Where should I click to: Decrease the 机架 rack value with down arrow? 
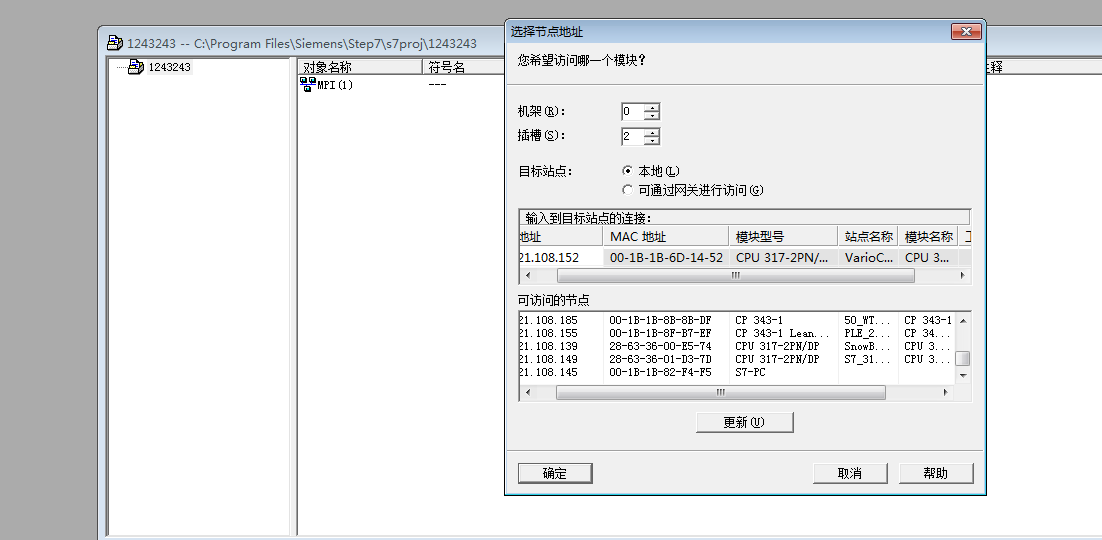[653, 116]
